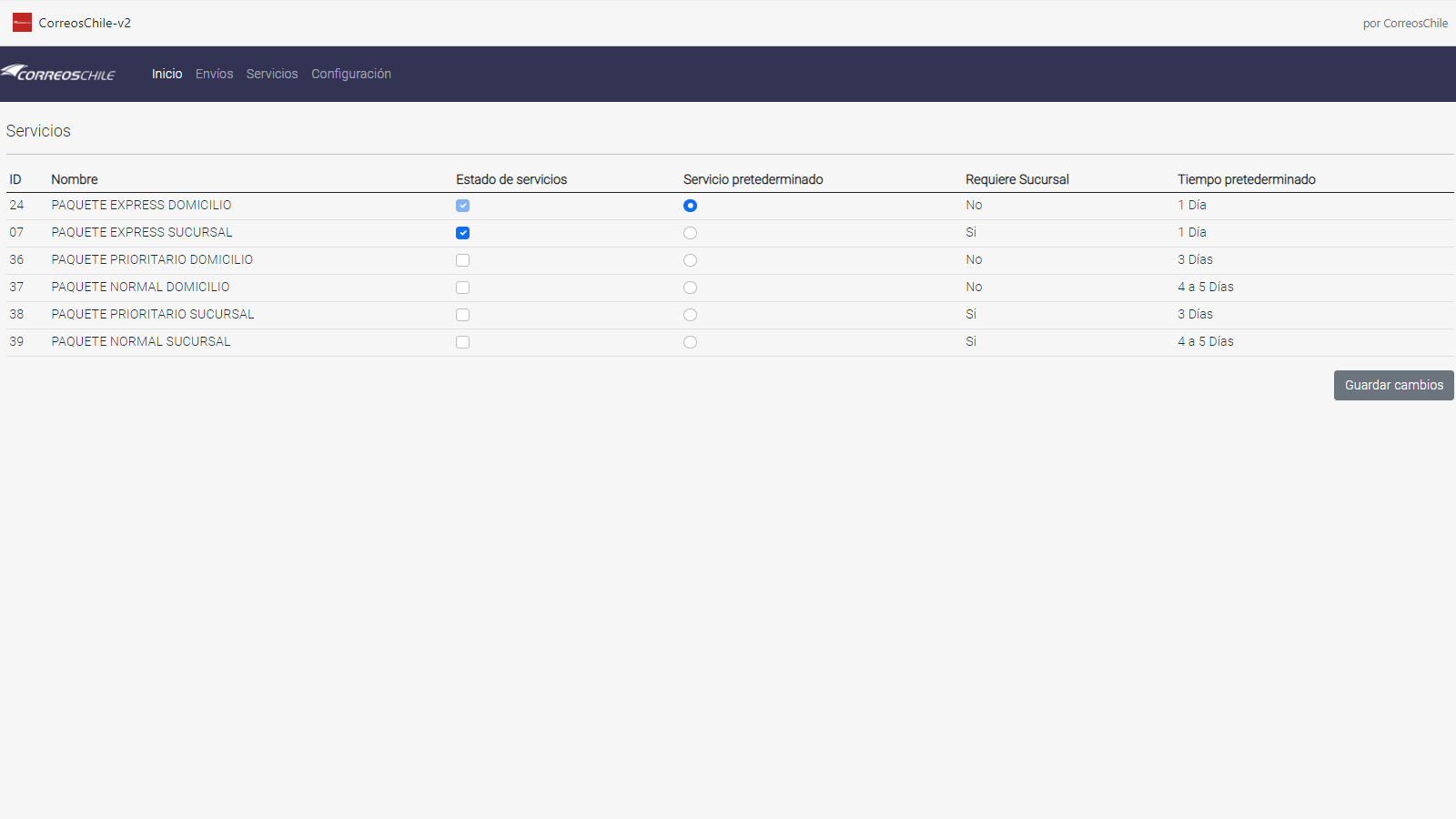The width and height of the screenshot is (1456, 819).
Task: Select PAQUETE EXPRESS DOMICILIO as default radio
Action: (x=690, y=206)
